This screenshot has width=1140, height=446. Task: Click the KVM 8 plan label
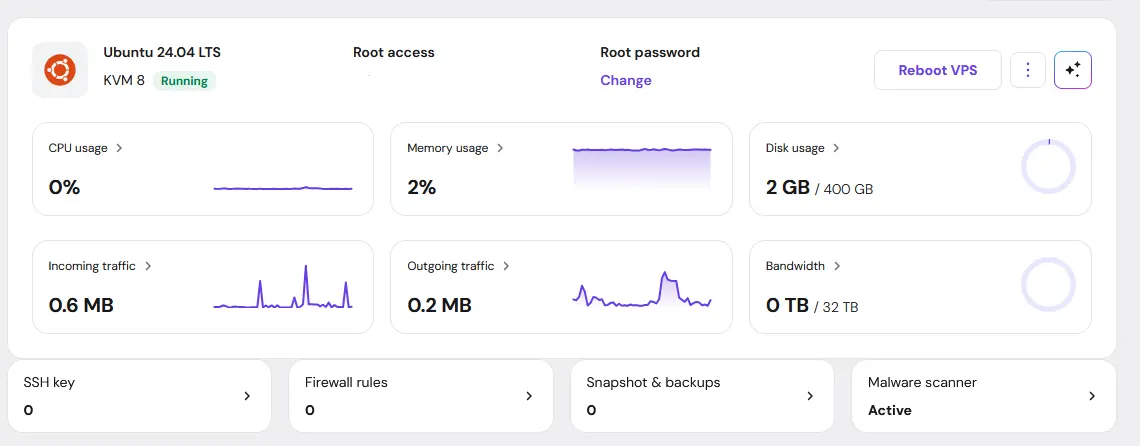tap(124, 81)
